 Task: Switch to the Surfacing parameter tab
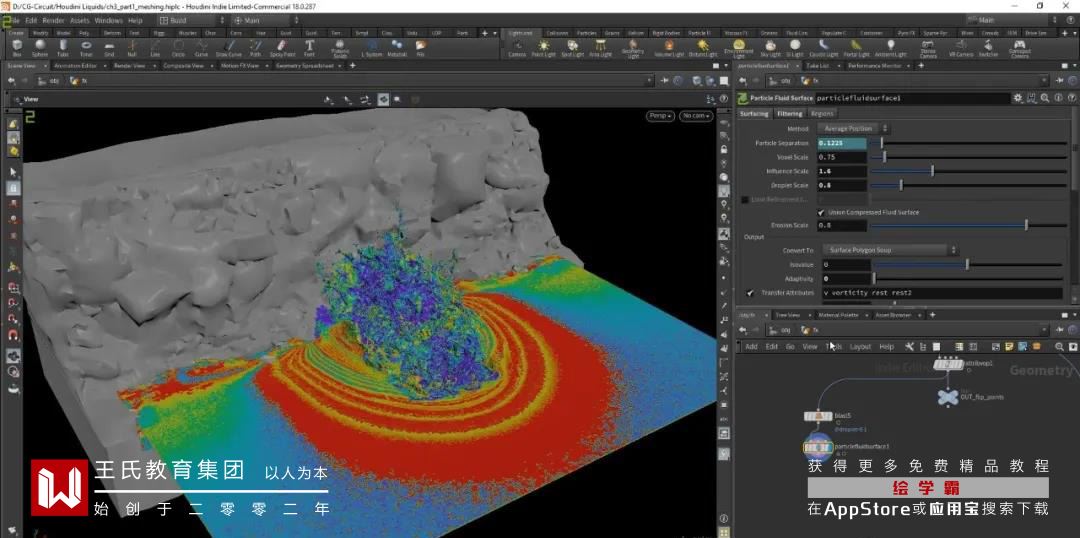(754, 114)
